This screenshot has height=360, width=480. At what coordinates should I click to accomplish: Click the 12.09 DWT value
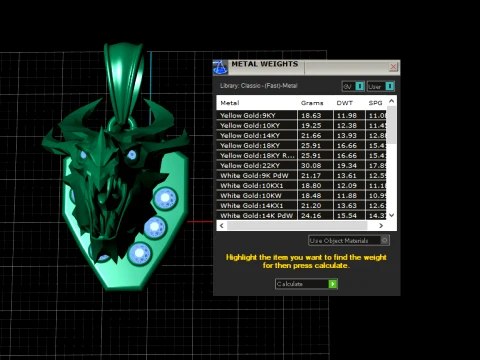[x=347, y=186]
